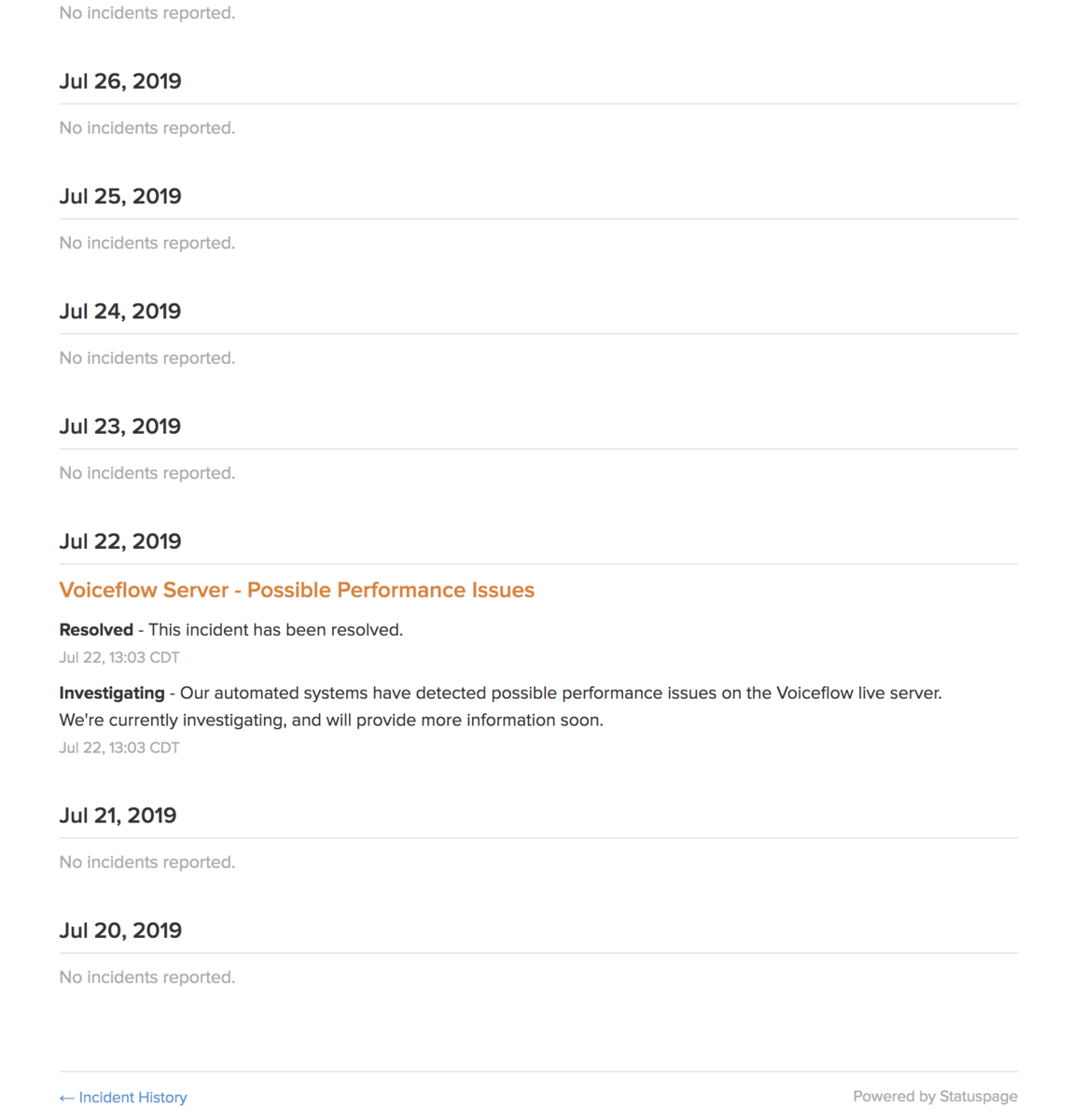Click 'No incidents reported' under Jul 26
This screenshot has width=1085, height=1120.
click(x=147, y=128)
